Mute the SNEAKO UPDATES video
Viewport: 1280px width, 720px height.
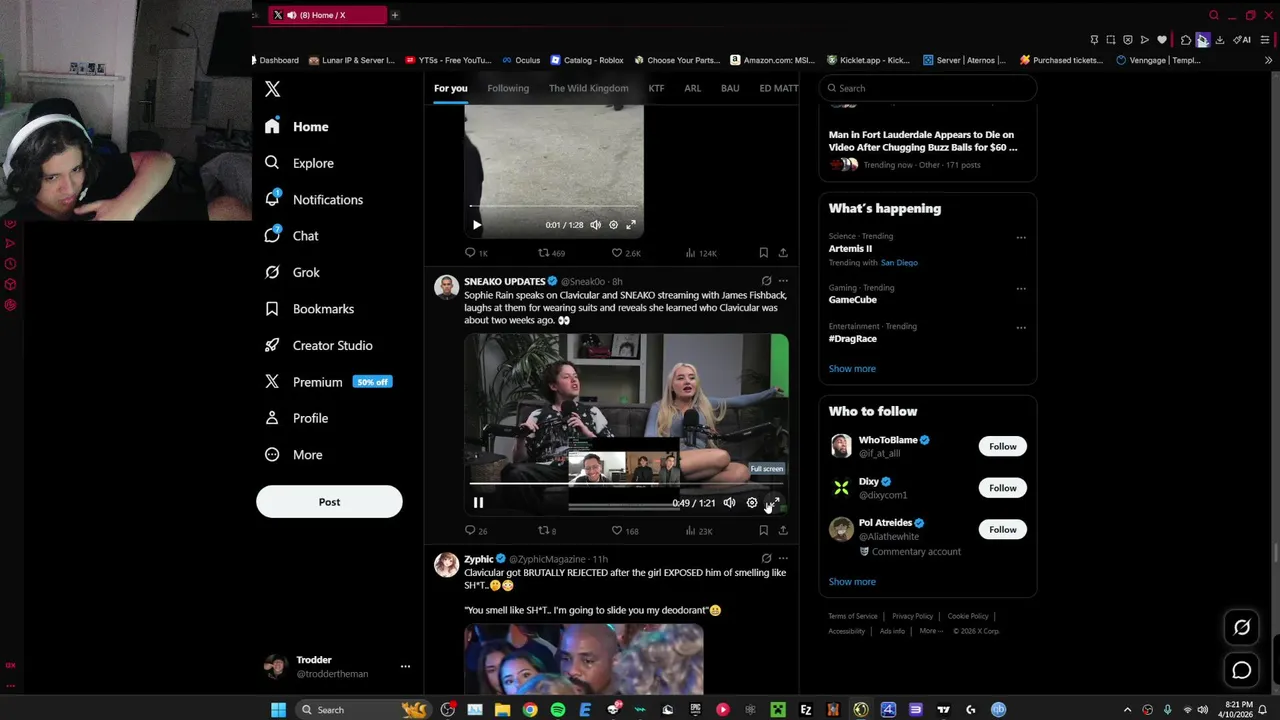729,503
